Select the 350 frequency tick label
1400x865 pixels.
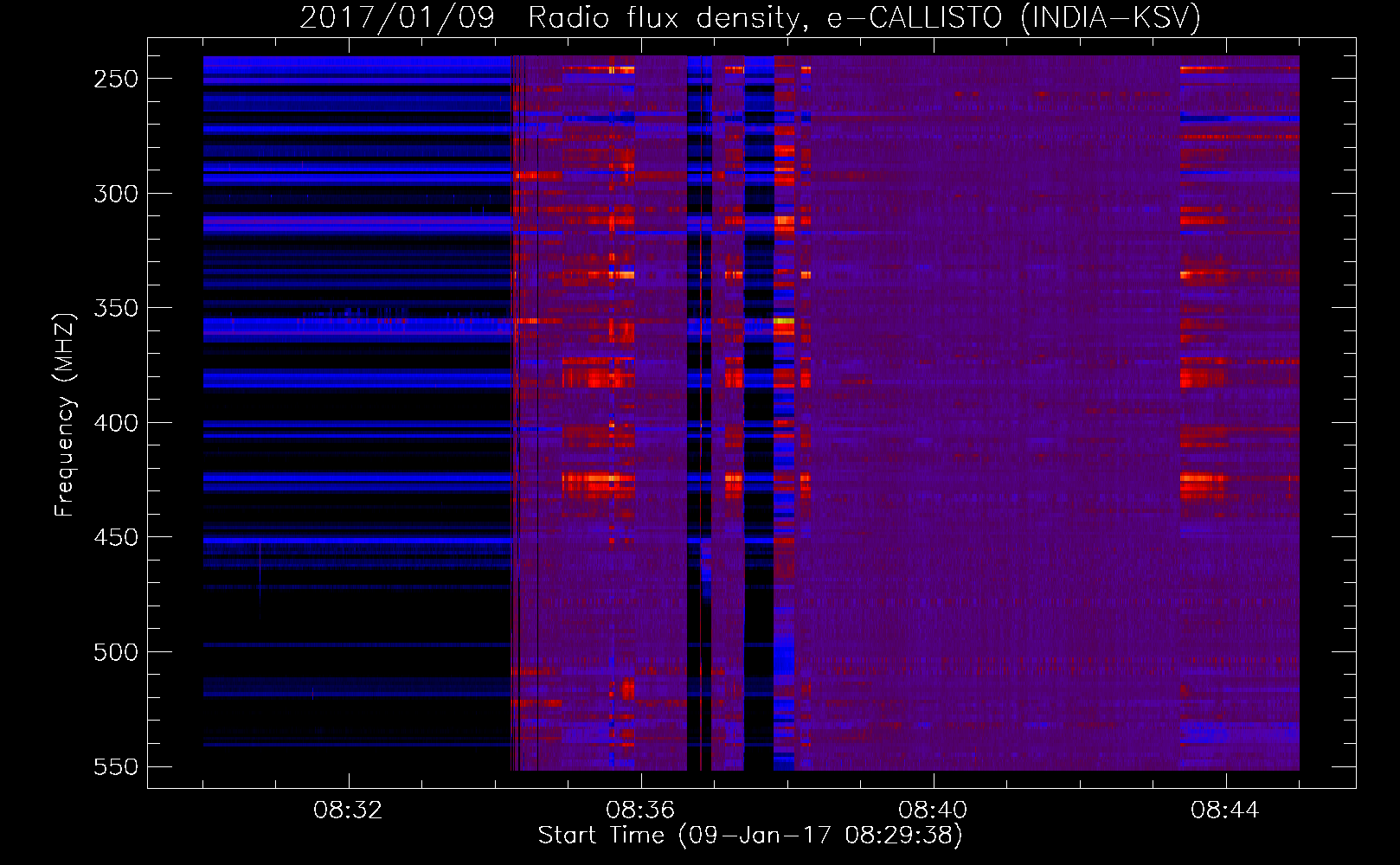(x=116, y=308)
